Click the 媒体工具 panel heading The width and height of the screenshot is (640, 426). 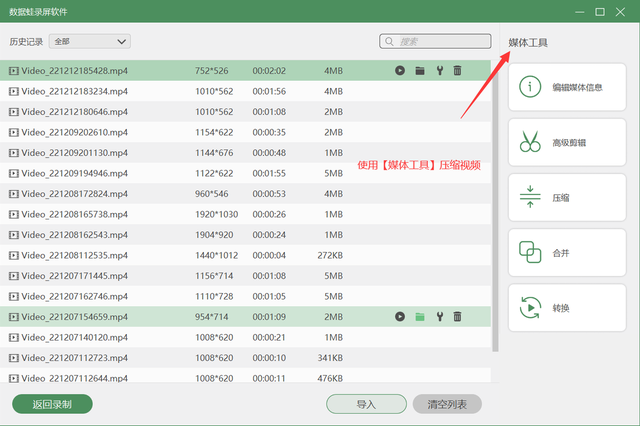pyautogui.click(x=528, y=42)
